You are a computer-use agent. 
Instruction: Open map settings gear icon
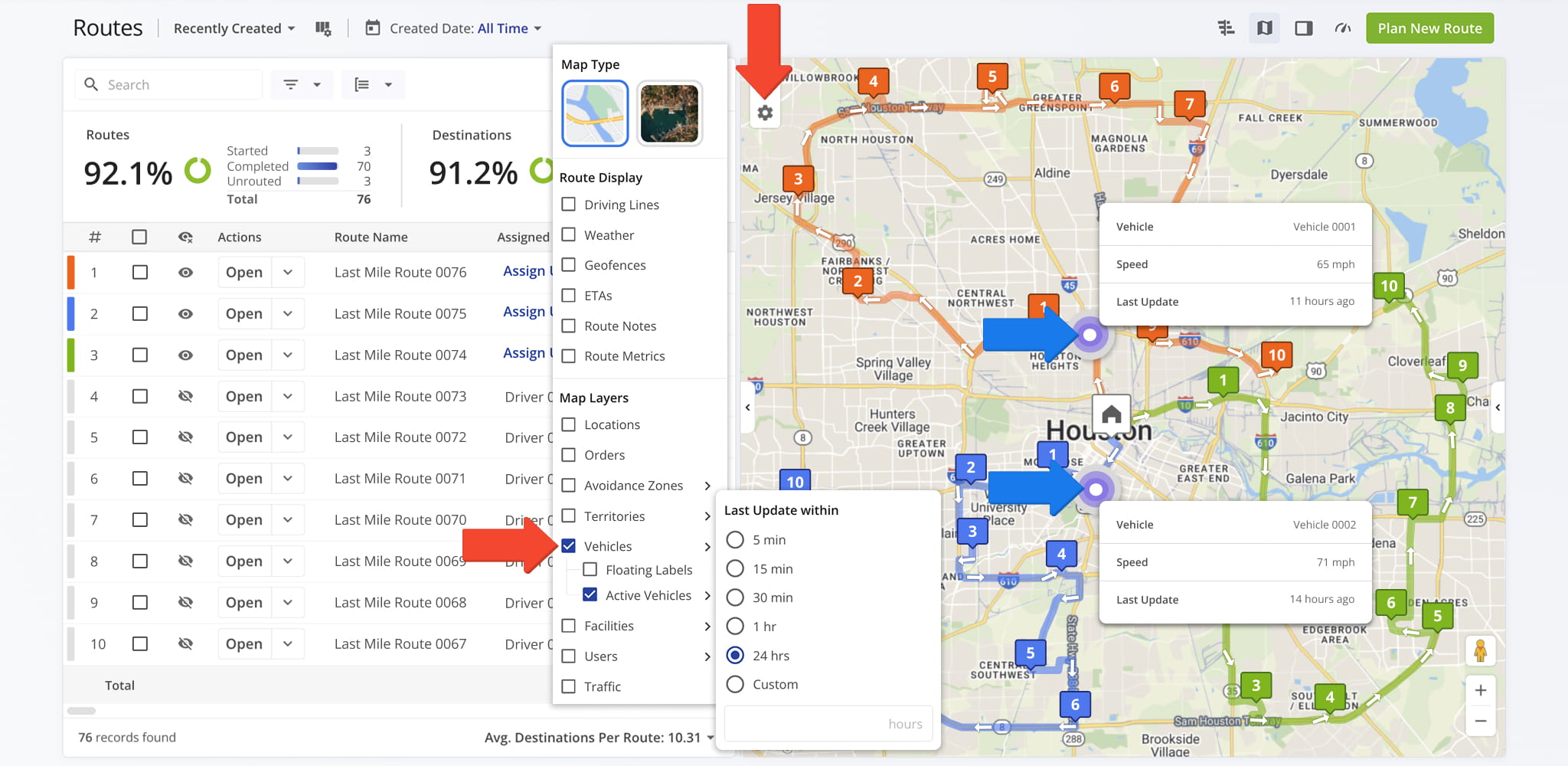(x=764, y=113)
